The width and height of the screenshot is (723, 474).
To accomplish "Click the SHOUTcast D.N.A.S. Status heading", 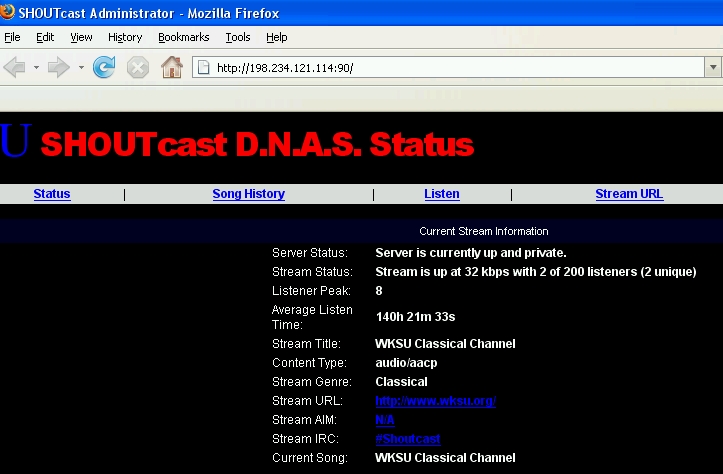I will pyautogui.click(x=257, y=144).
